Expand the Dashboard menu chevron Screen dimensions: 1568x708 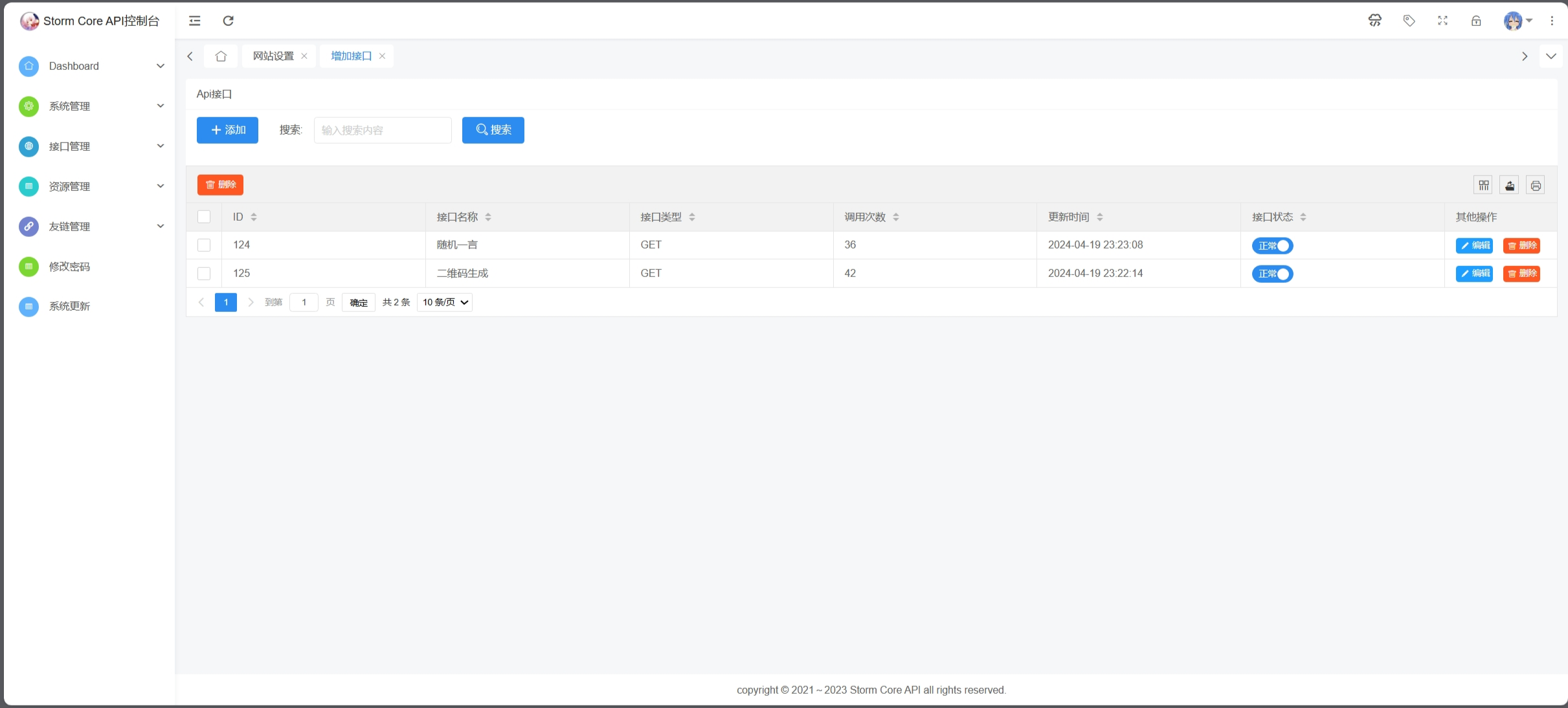161,66
